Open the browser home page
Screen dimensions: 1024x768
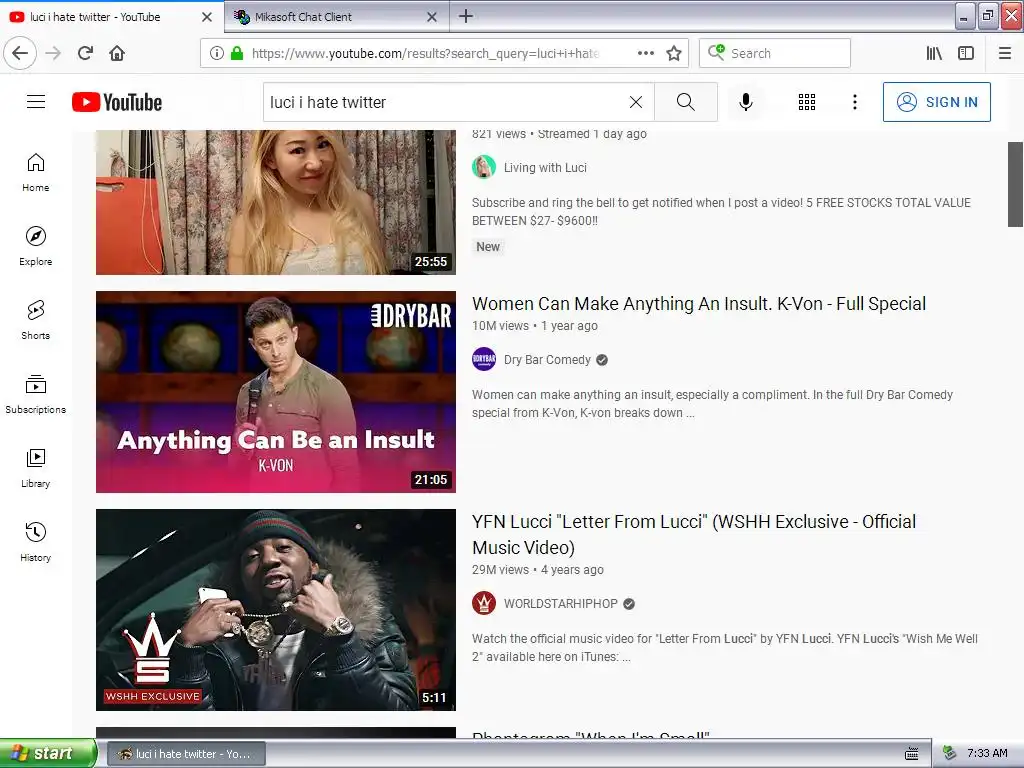coord(117,53)
